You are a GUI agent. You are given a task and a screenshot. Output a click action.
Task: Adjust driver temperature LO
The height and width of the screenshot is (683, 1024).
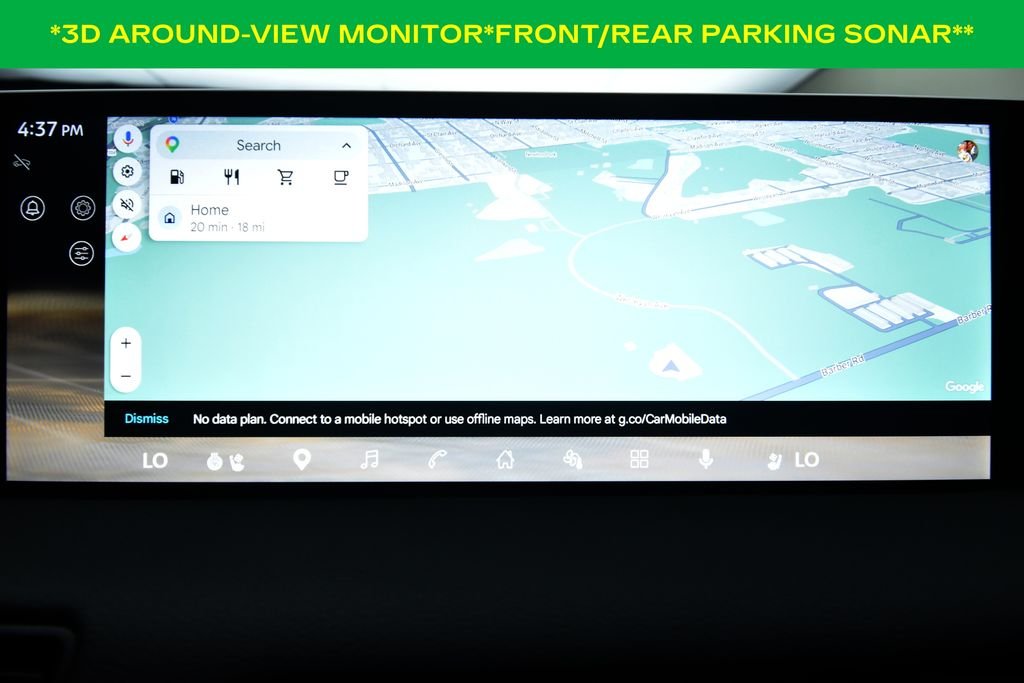coord(155,460)
